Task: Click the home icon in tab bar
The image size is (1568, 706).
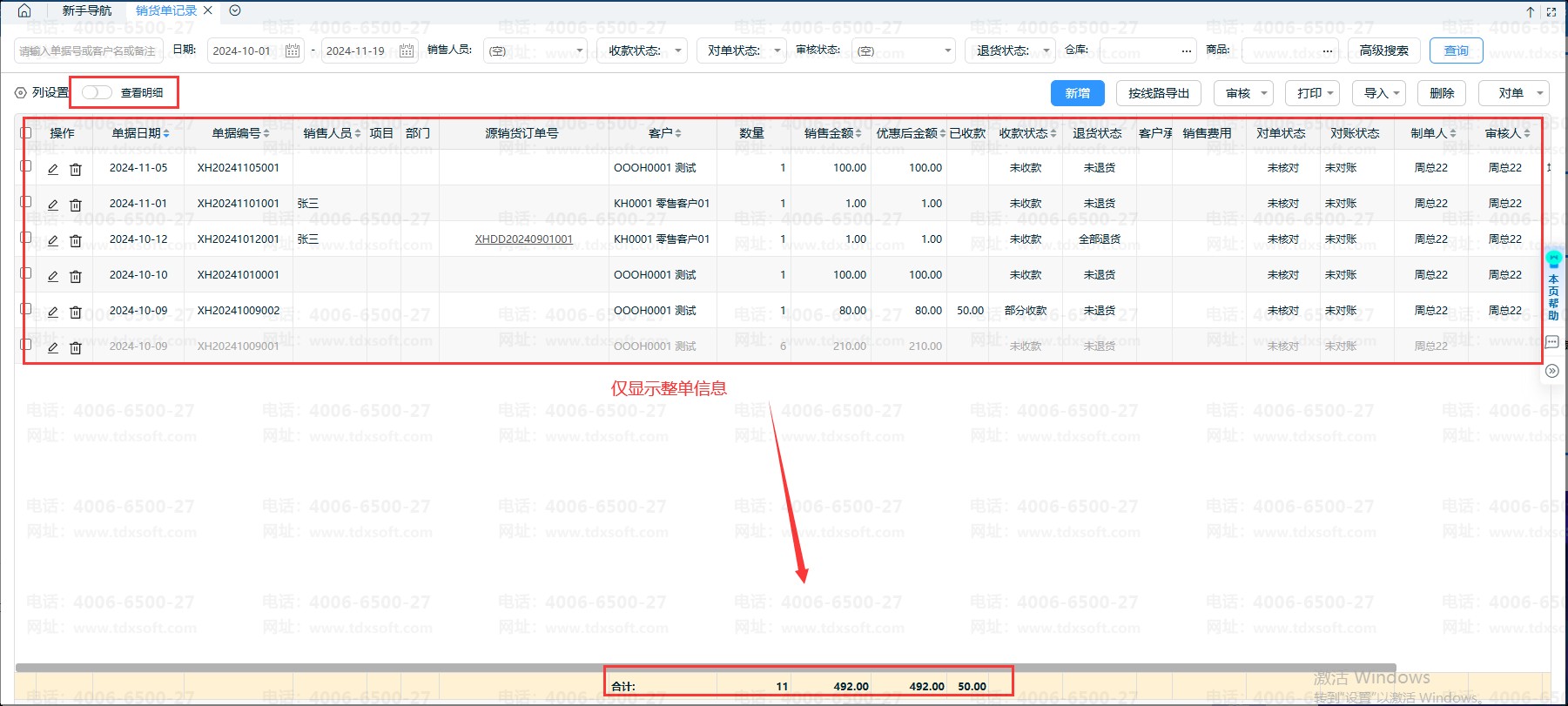Action: click(24, 10)
